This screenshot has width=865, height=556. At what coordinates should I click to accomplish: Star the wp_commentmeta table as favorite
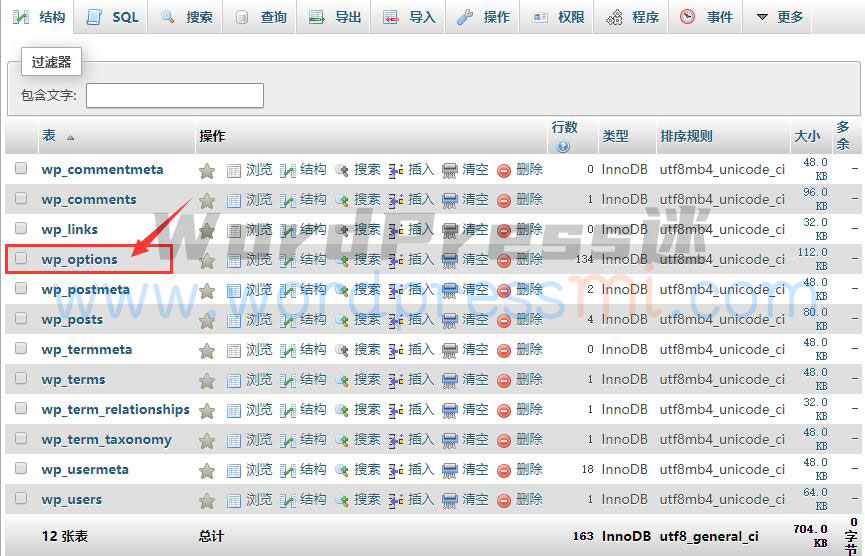click(207, 171)
